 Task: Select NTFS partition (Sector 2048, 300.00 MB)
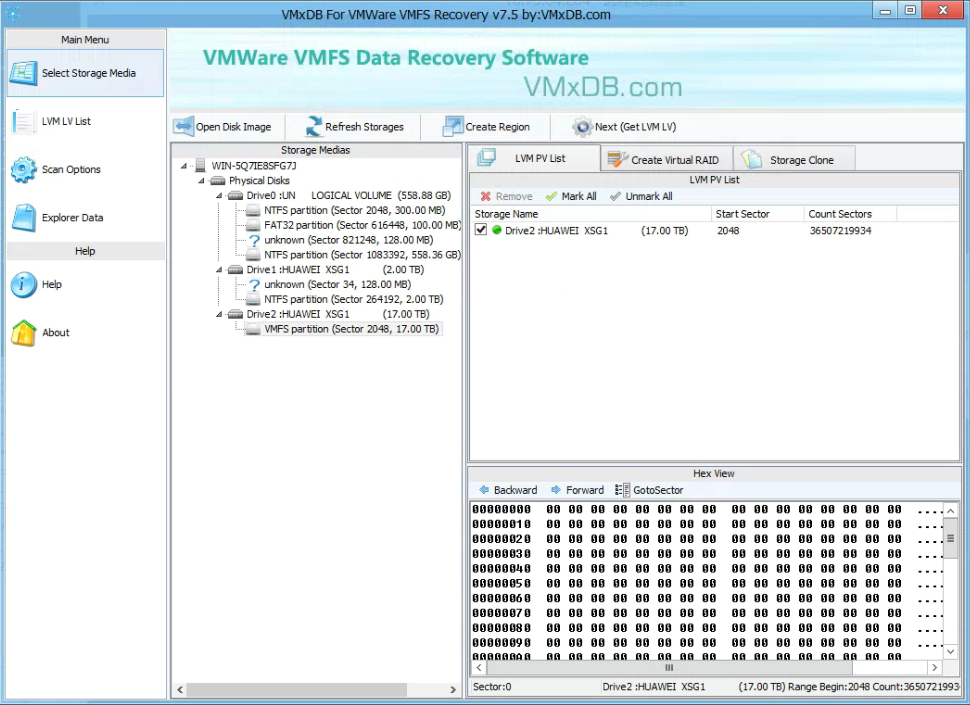354,210
